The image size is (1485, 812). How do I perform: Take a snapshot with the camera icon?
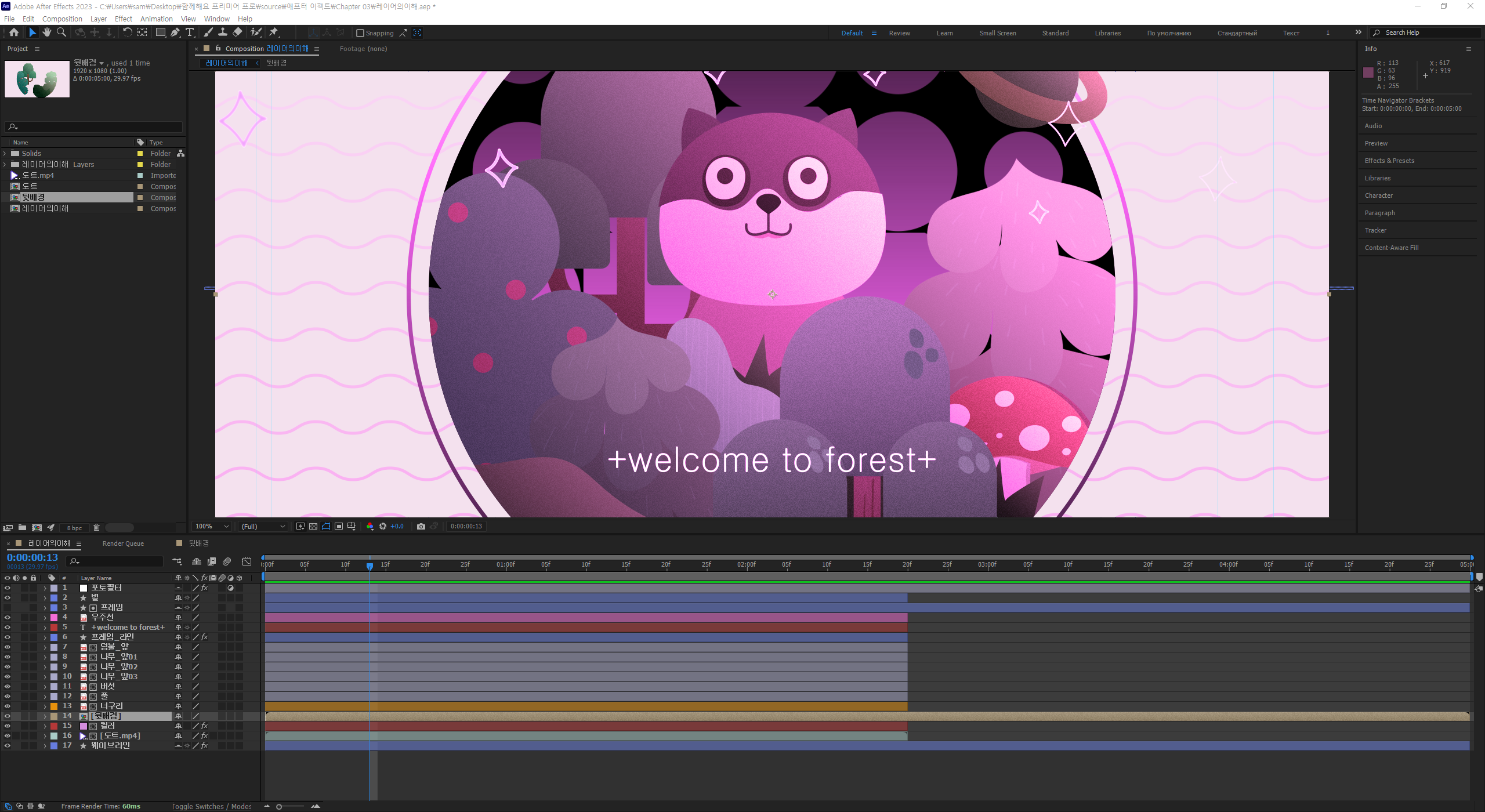[x=421, y=527]
